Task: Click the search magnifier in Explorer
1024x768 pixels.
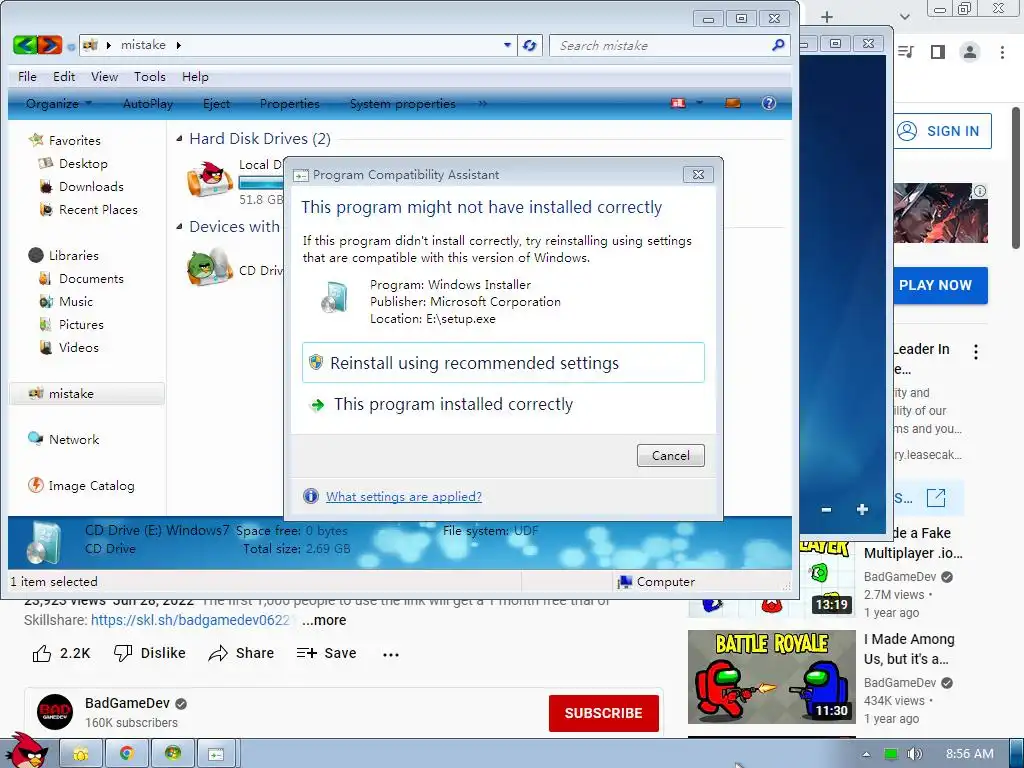Action: pyautogui.click(x=778, y=45)
